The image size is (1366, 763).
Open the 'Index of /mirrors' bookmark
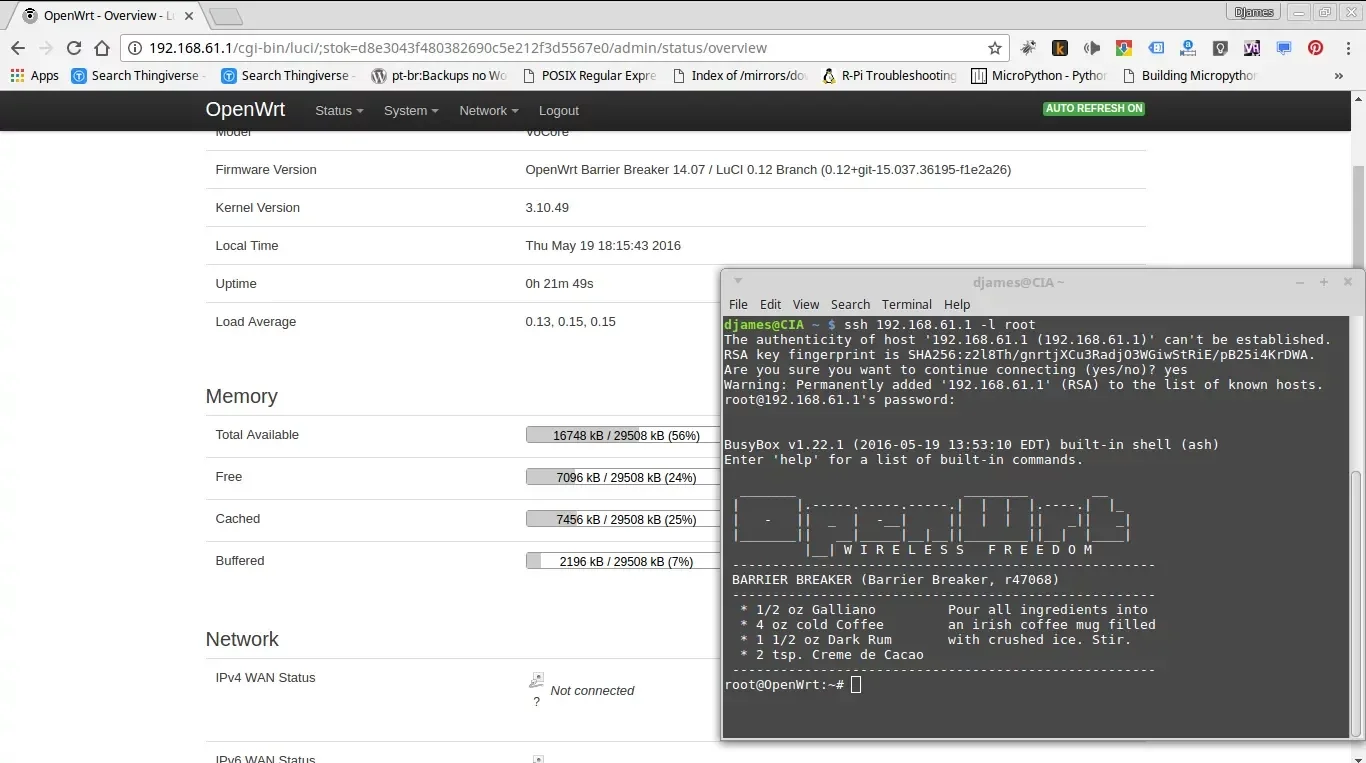coord(740,76)
